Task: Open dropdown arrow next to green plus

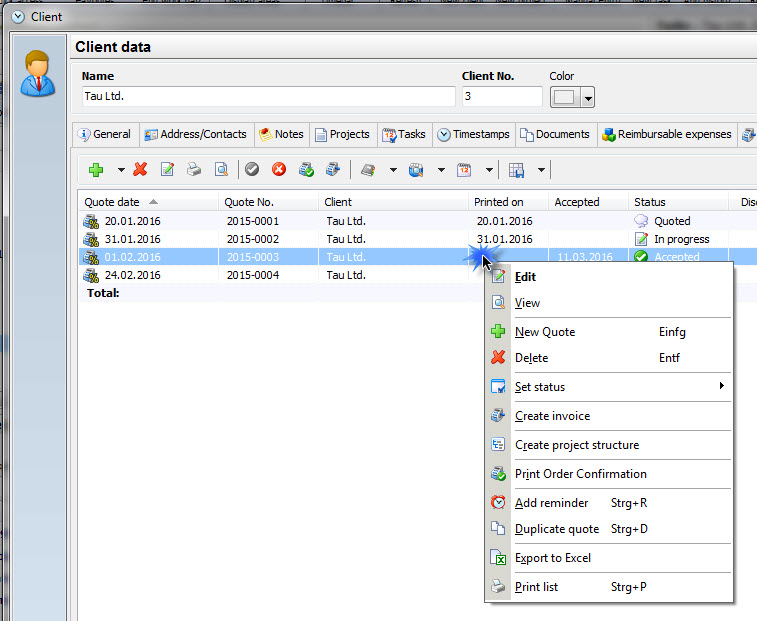Action: (121, 170)
